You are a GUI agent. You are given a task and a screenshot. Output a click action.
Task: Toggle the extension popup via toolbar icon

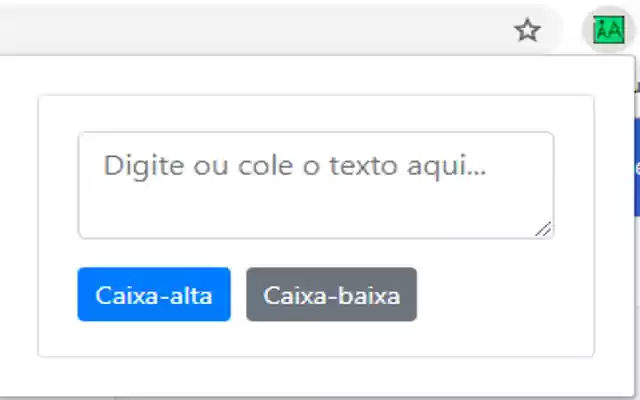click(608, 31)
